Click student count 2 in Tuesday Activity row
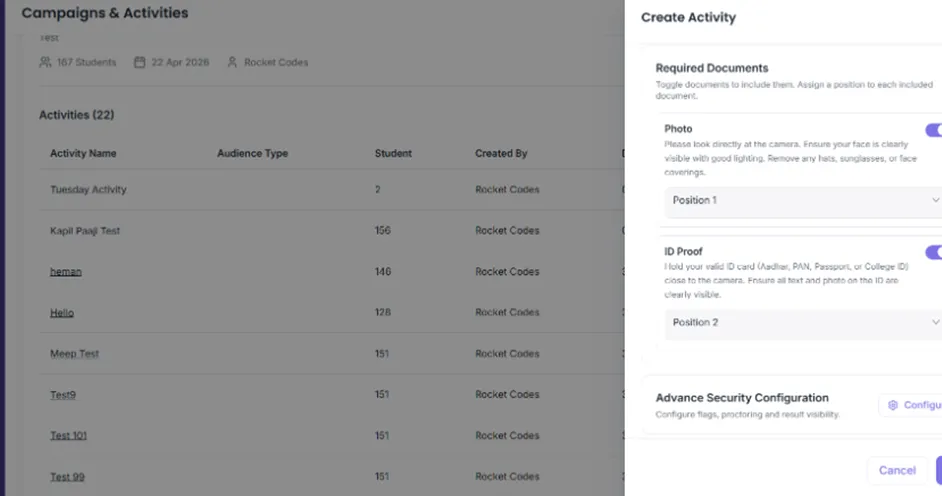942x496 pixels. pos(378,189)
